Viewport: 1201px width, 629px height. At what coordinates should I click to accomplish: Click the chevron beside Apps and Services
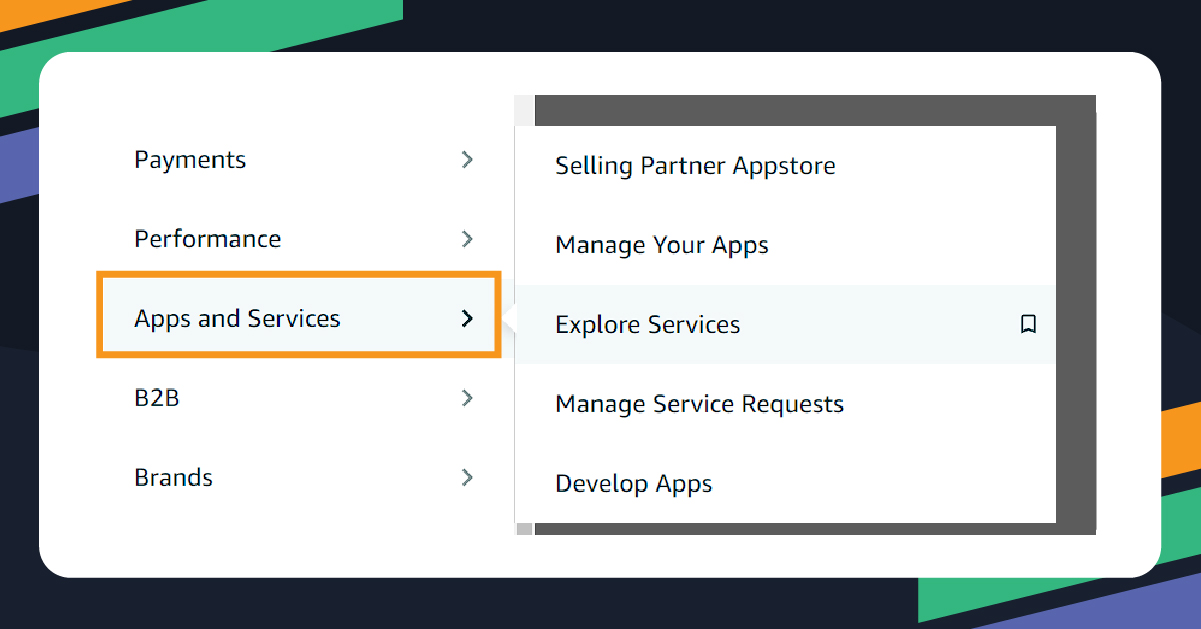[467, 318]
